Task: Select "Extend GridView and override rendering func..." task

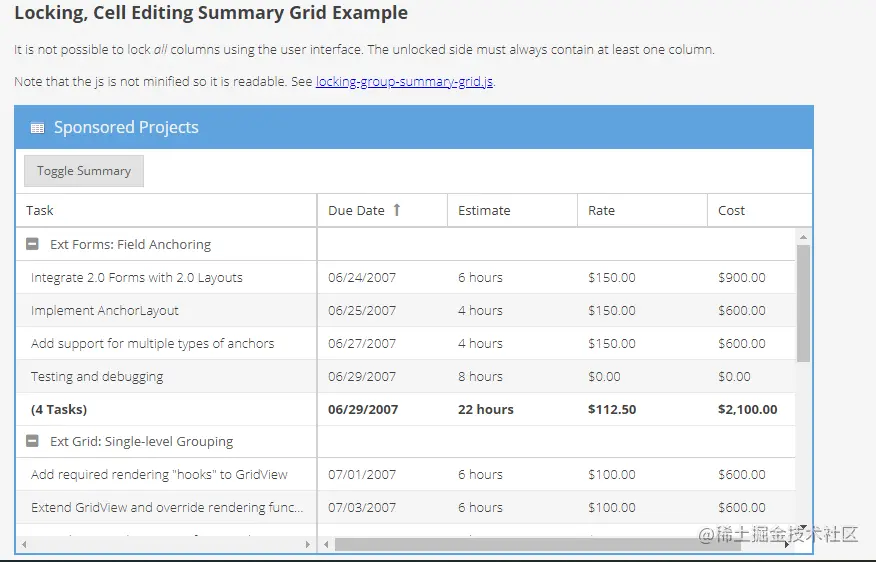Action: [x=167, y=508]
